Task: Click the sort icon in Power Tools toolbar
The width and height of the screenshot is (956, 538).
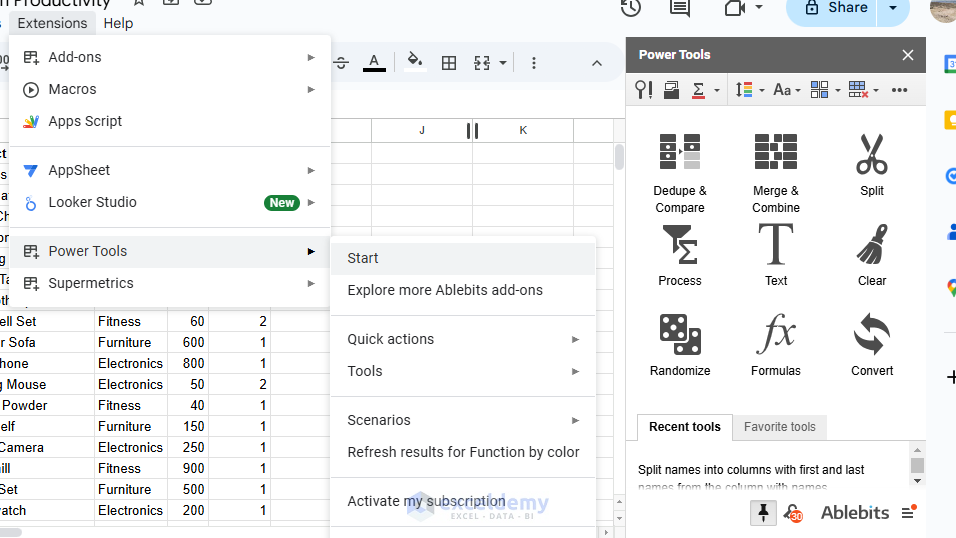Action: [x=744, y=90]
